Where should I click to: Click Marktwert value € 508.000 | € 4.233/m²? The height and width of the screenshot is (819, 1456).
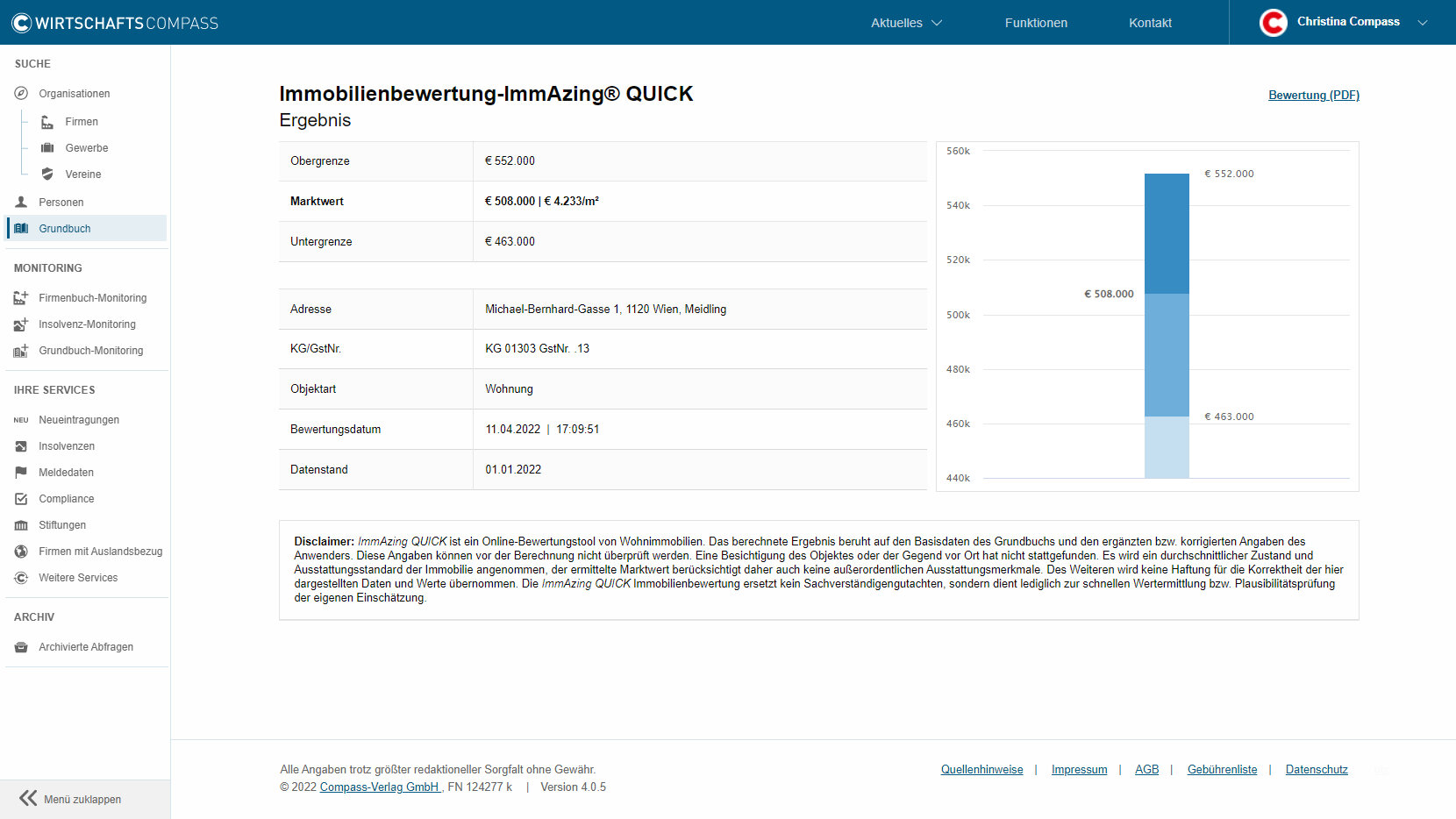[542, 201]
